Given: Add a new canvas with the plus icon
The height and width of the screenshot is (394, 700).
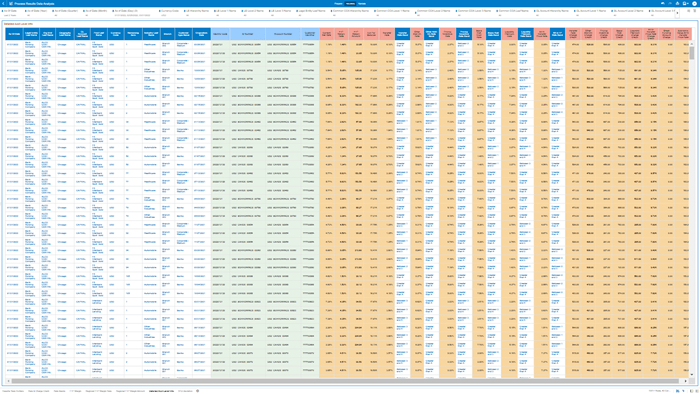Looking at the screenshot, I should [198, 391].
